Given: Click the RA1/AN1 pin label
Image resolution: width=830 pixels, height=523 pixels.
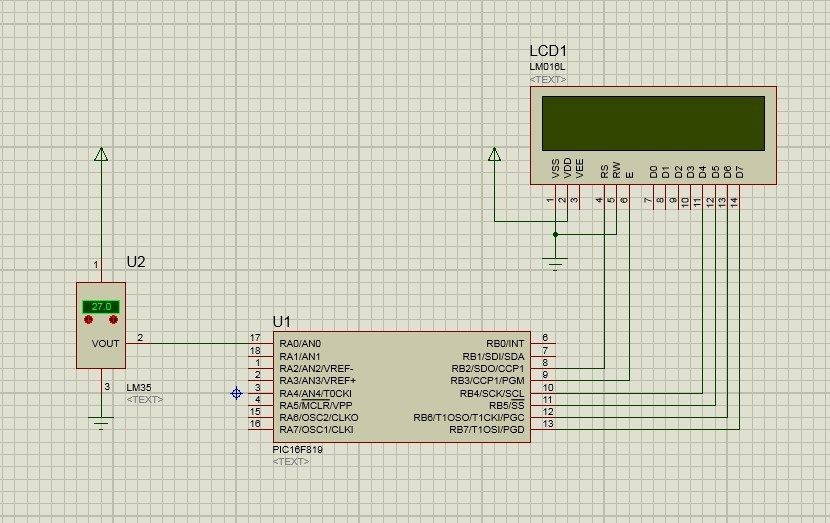Looking at the screenshot, I should [300, 356].
